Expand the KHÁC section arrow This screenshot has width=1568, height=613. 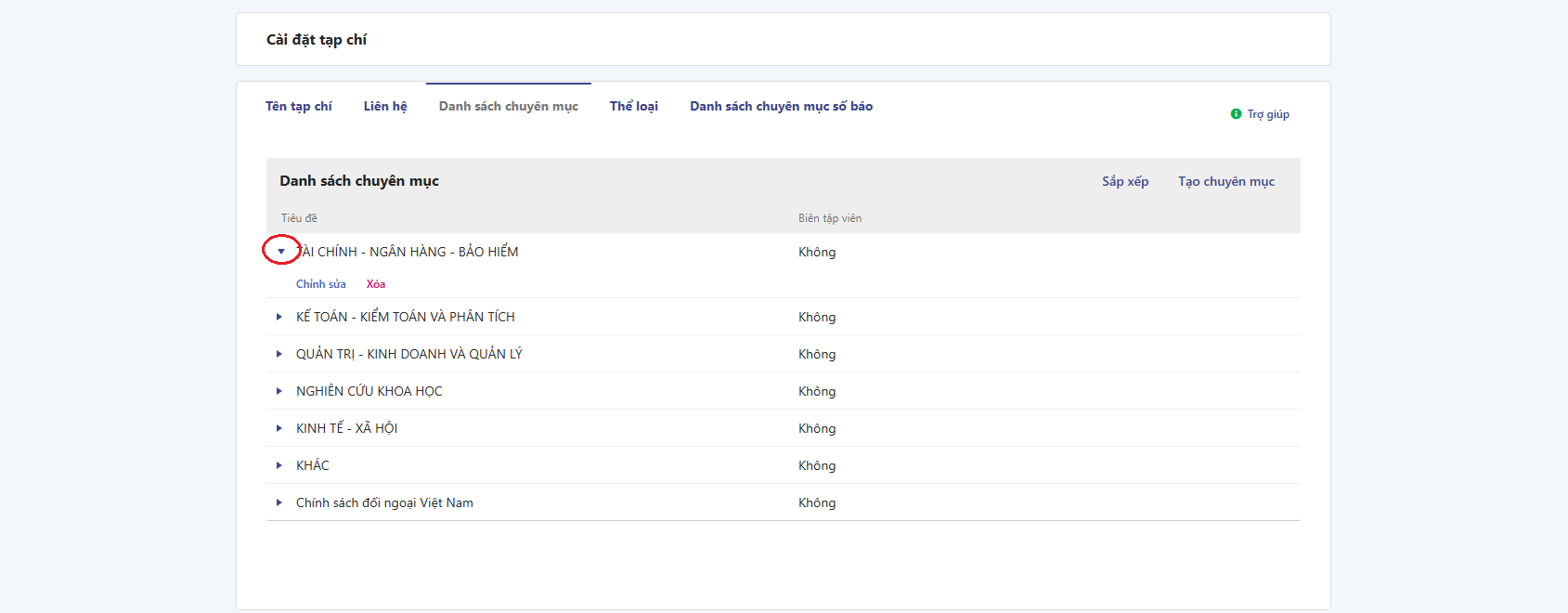click(x=279, y=465)
